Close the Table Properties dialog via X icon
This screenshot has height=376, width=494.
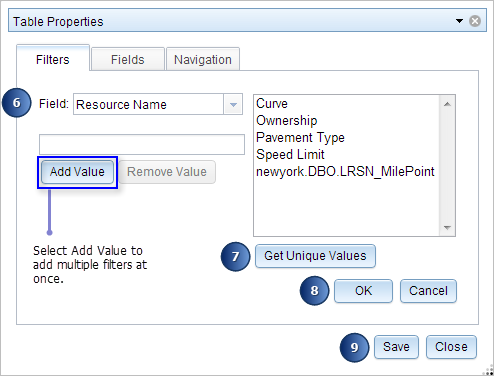pos(475,21)
